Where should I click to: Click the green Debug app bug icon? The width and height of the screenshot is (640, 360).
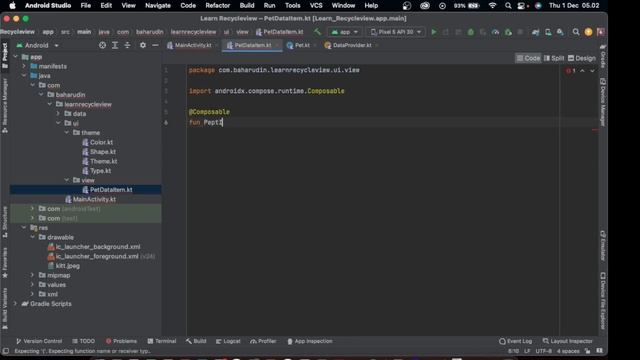pos(471,32)
